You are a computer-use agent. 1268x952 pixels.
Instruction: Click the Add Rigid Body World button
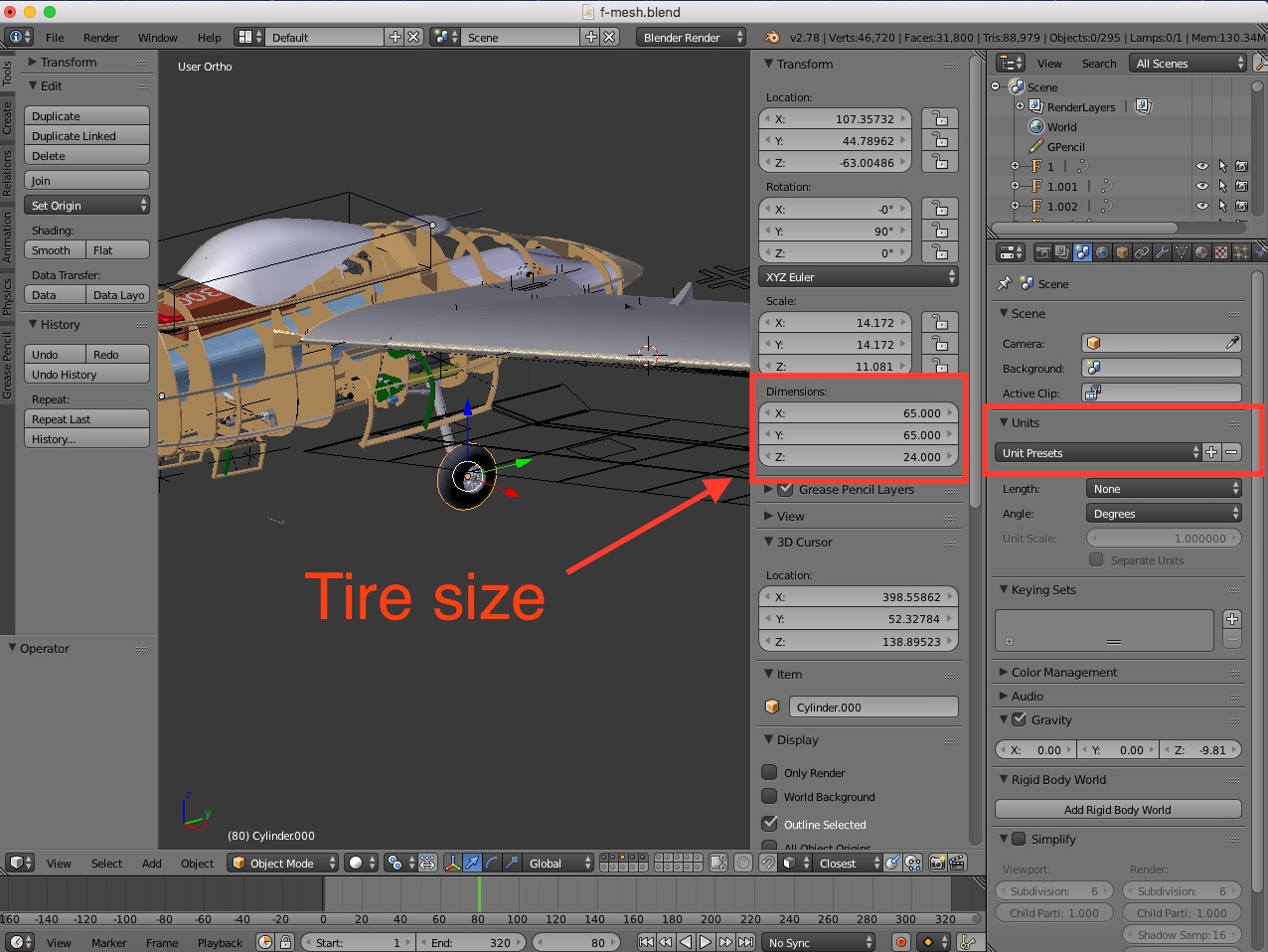[1117, 810]
